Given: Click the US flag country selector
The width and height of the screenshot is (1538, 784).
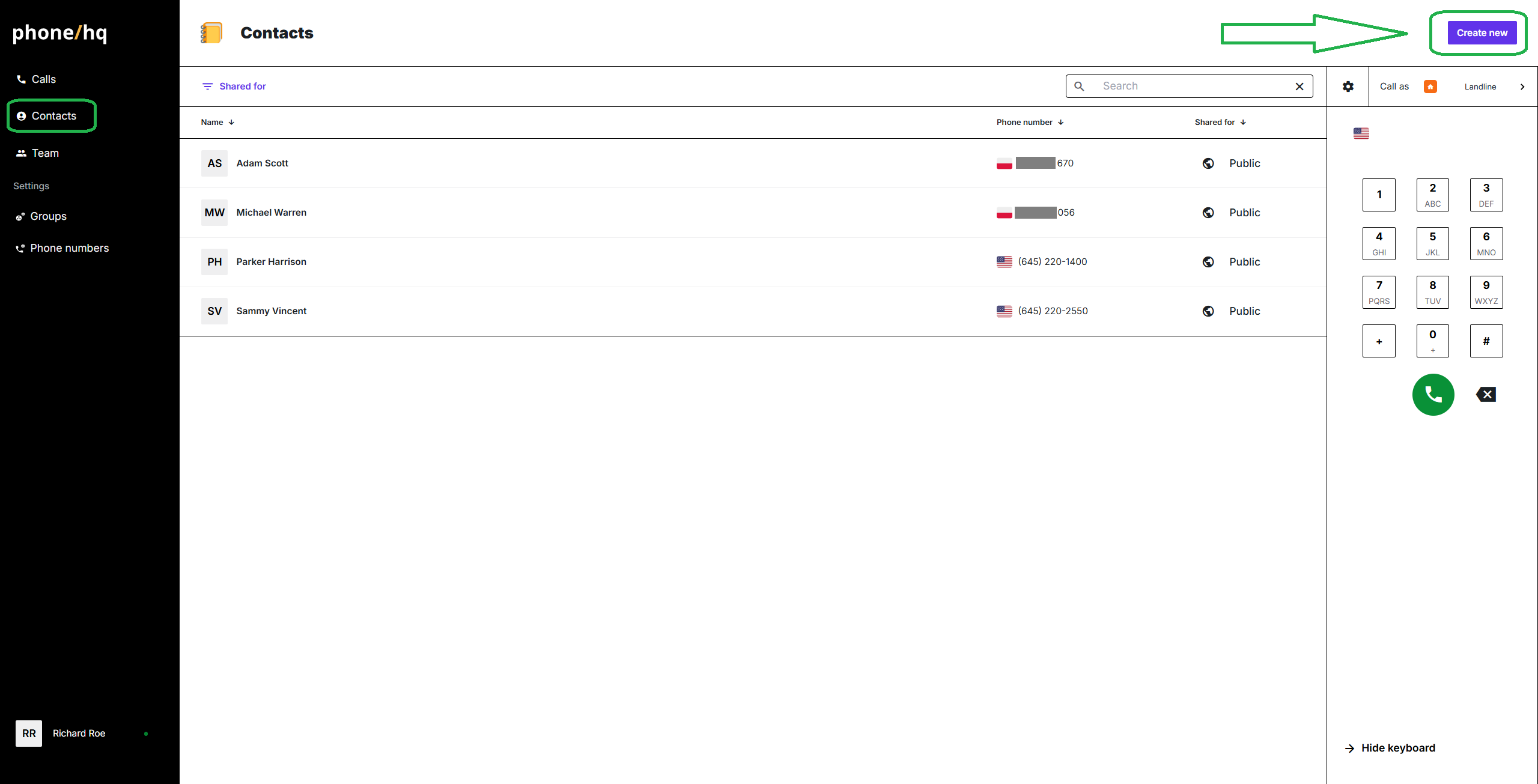Looking at the screenshot, I should 1361,133.
